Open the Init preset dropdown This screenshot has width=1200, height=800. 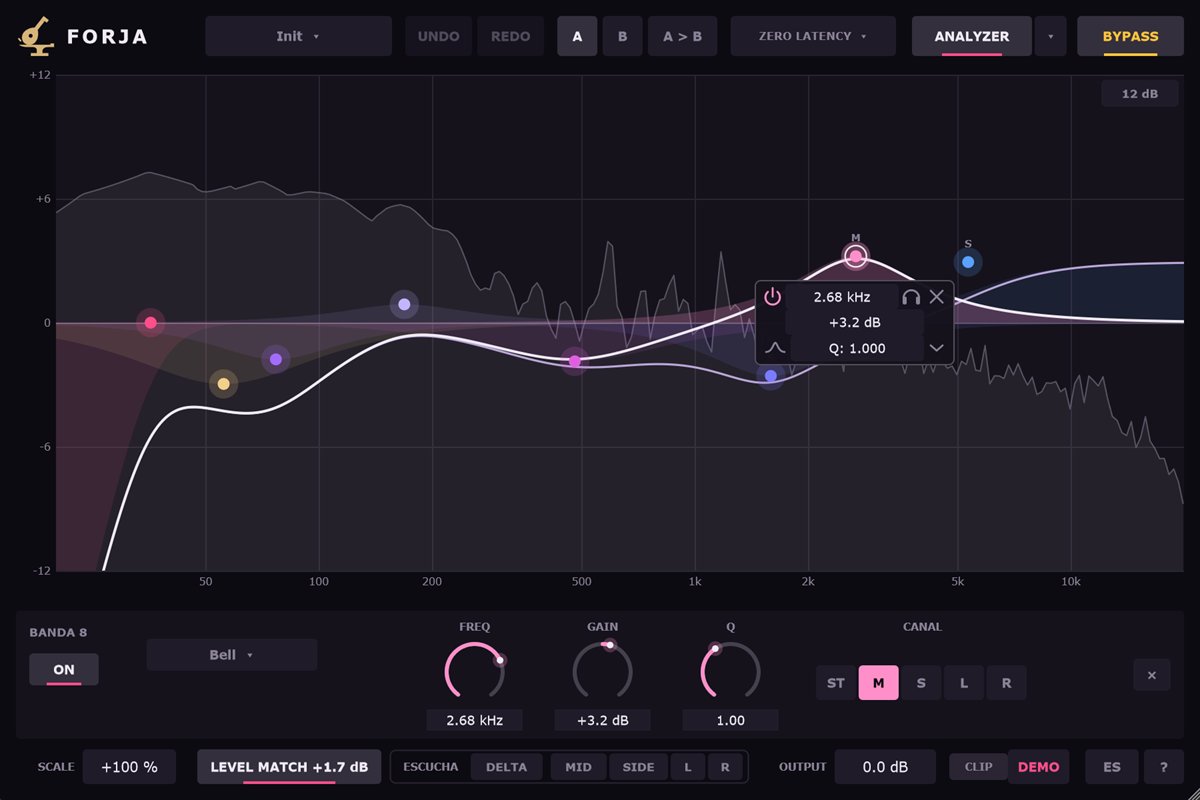pos(298,36)
